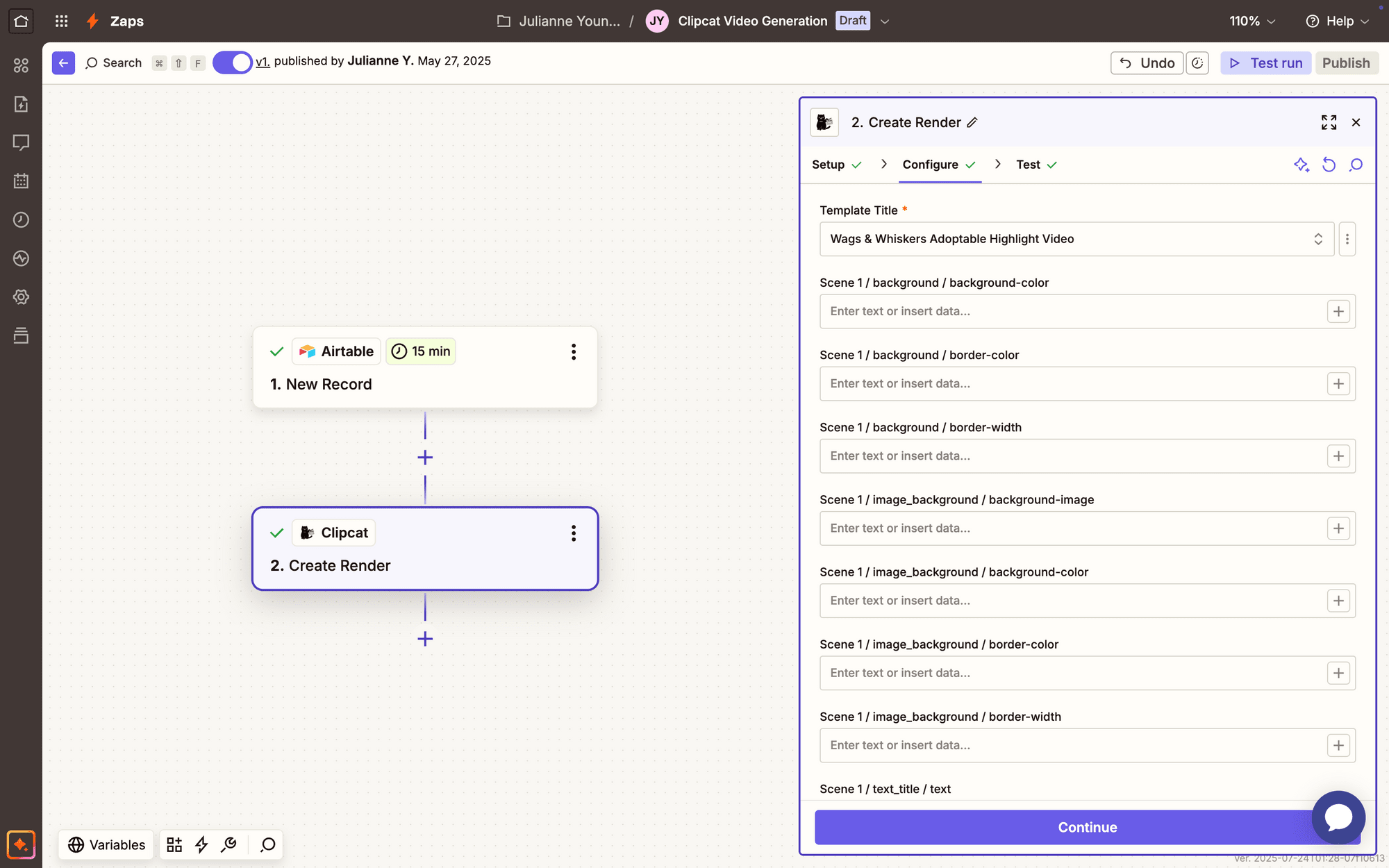Open the apps grid launcher
1389x868 pixels.
click(x=62, y=21)
